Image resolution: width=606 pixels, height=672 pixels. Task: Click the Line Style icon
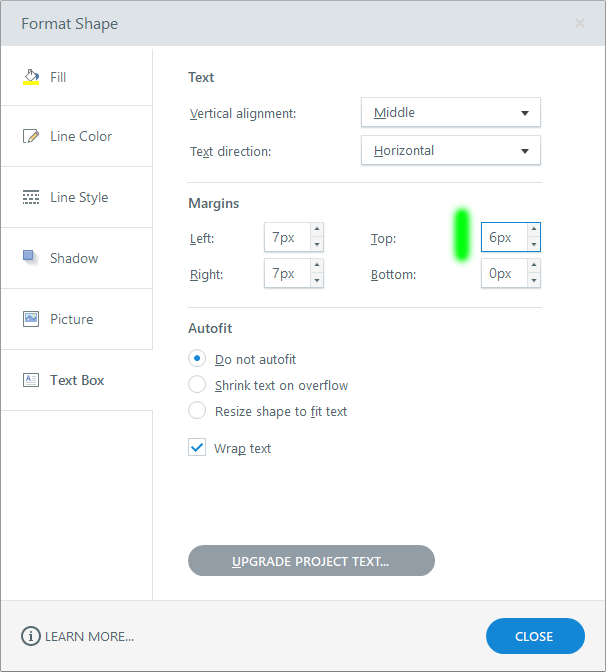click(x=31, y=197)
